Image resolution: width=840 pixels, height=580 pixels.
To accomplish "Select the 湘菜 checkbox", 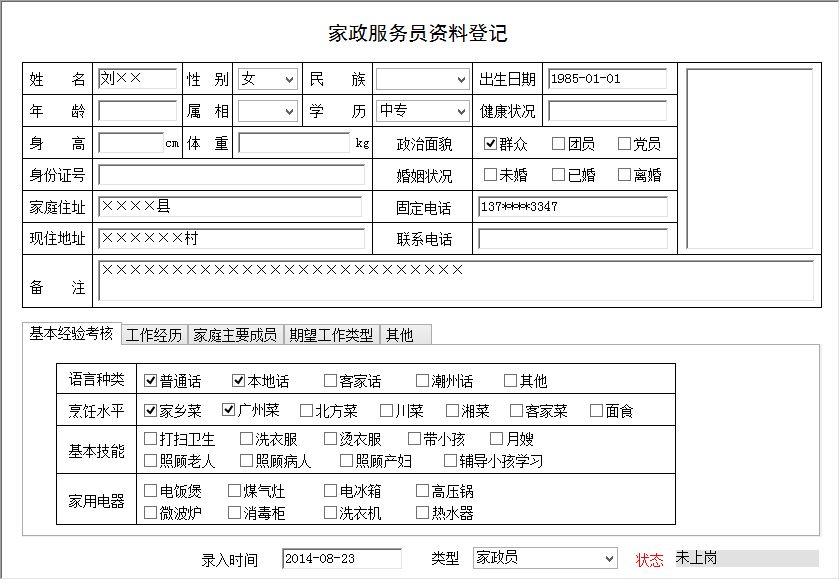I will 453,411.
